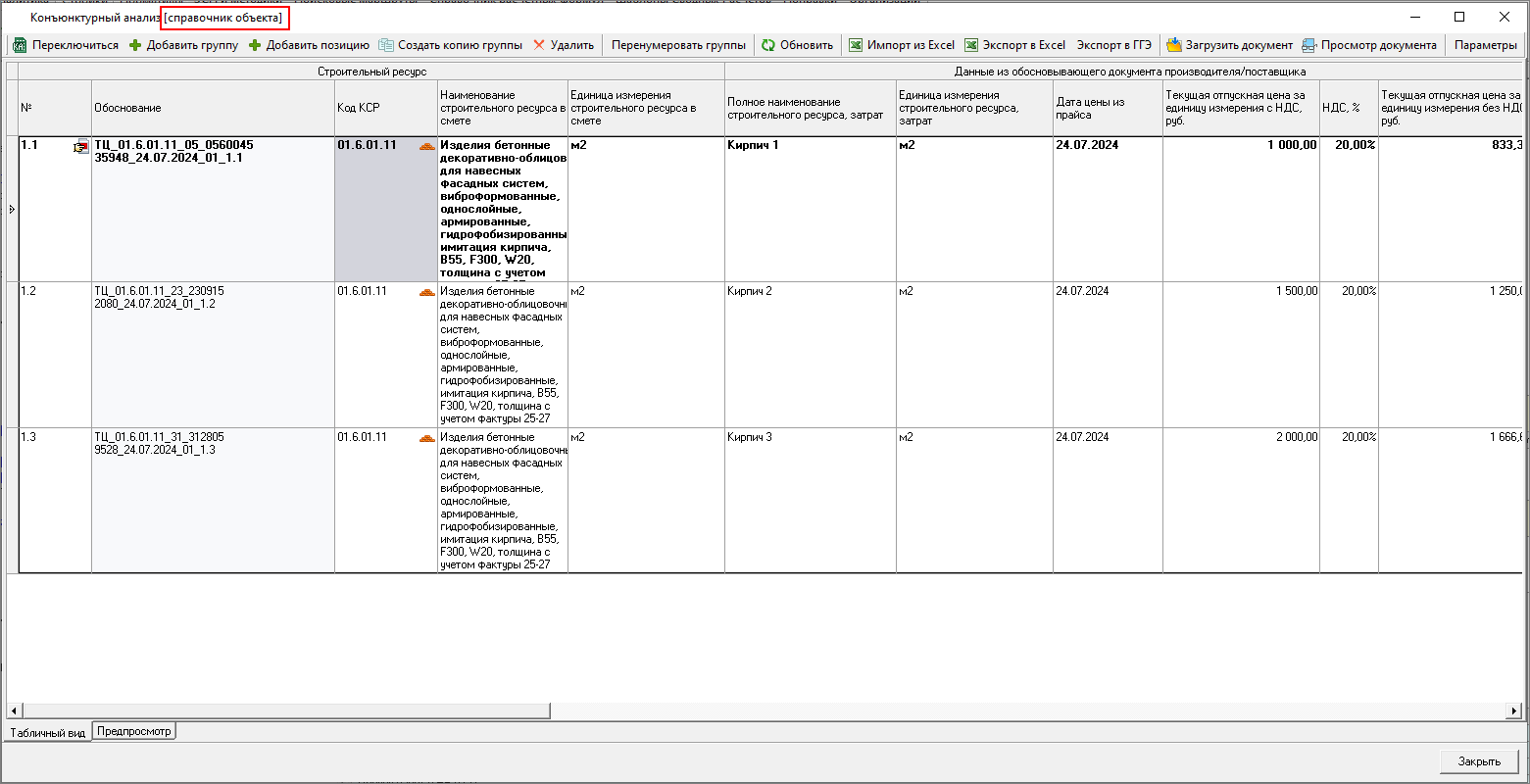
Task: Click Экспорт в Excel icon
Action: pos(971,45)
